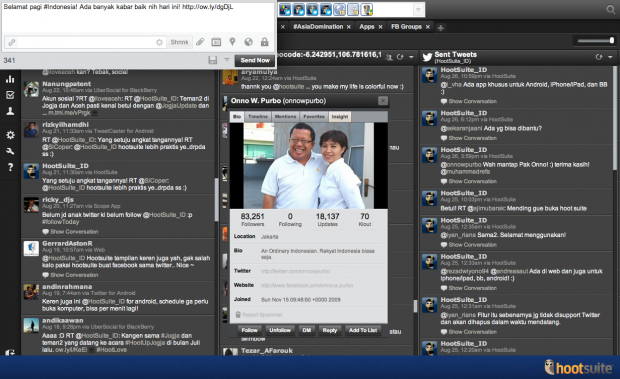This screenshot has width=620, height=379.
Task: Show Conversation under ricky_djs tweet
Action: tap(70, 232)
